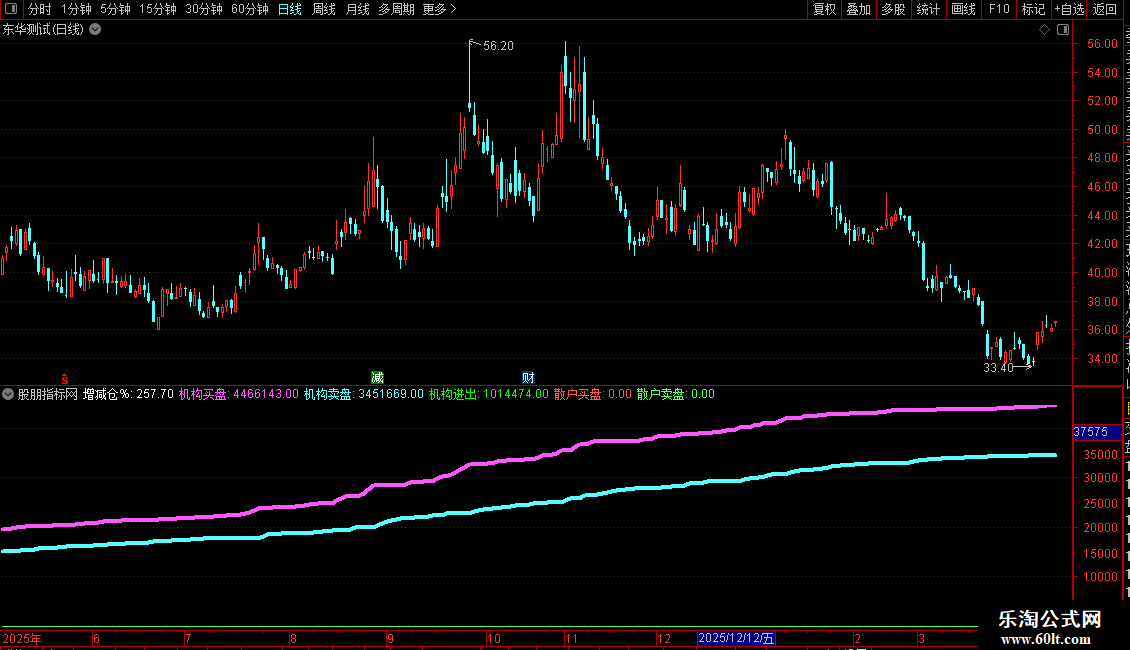Viewport: 1130px width, 650px height.
Task: Click the 复权 button
Action: [x=824, y=9]
